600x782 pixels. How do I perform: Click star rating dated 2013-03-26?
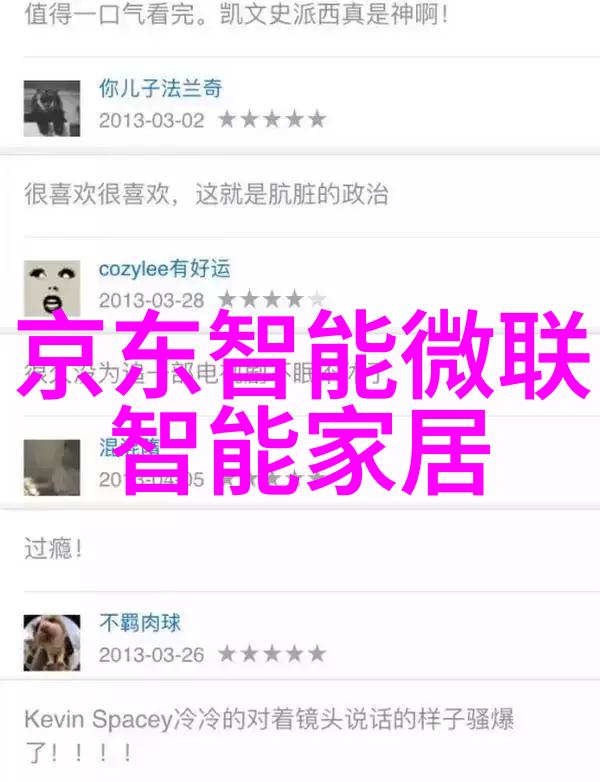point(272,654)
